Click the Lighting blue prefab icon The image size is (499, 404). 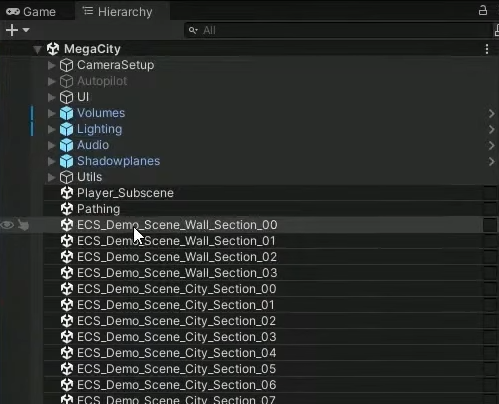(x=66, y=129)
